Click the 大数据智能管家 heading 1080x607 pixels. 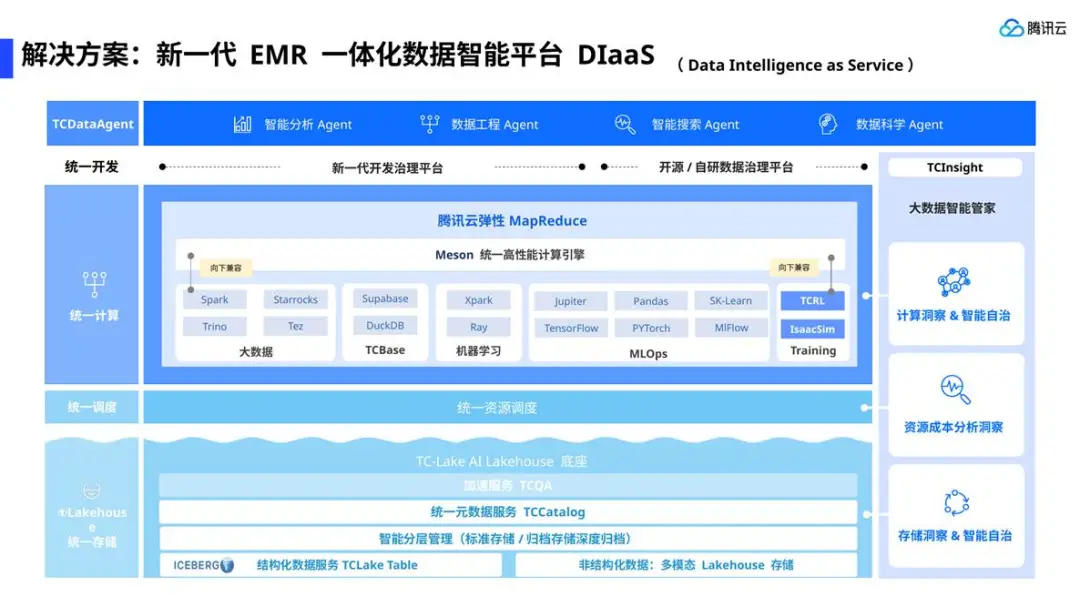(952, 208)
